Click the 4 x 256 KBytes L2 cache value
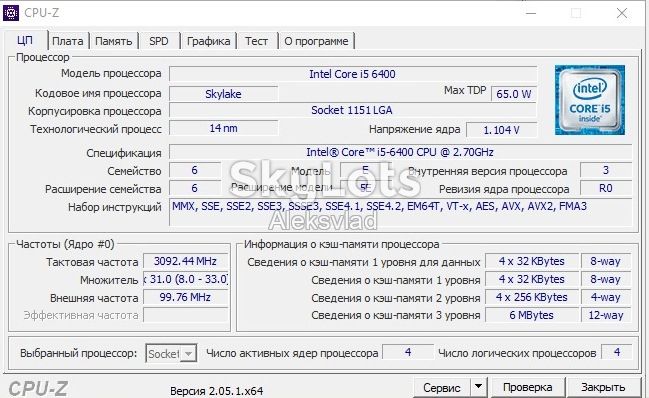The image size is (649, 398). [x=531, y=297]
